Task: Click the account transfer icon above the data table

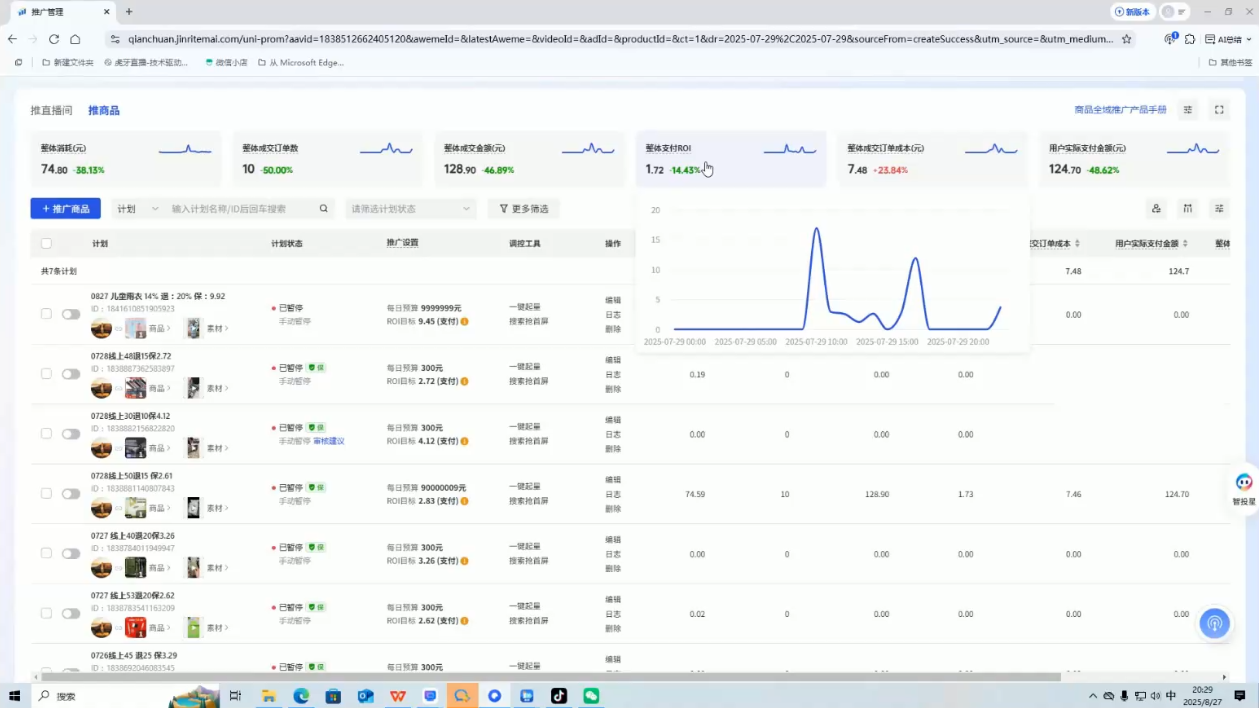Action: pos(1156,209)
